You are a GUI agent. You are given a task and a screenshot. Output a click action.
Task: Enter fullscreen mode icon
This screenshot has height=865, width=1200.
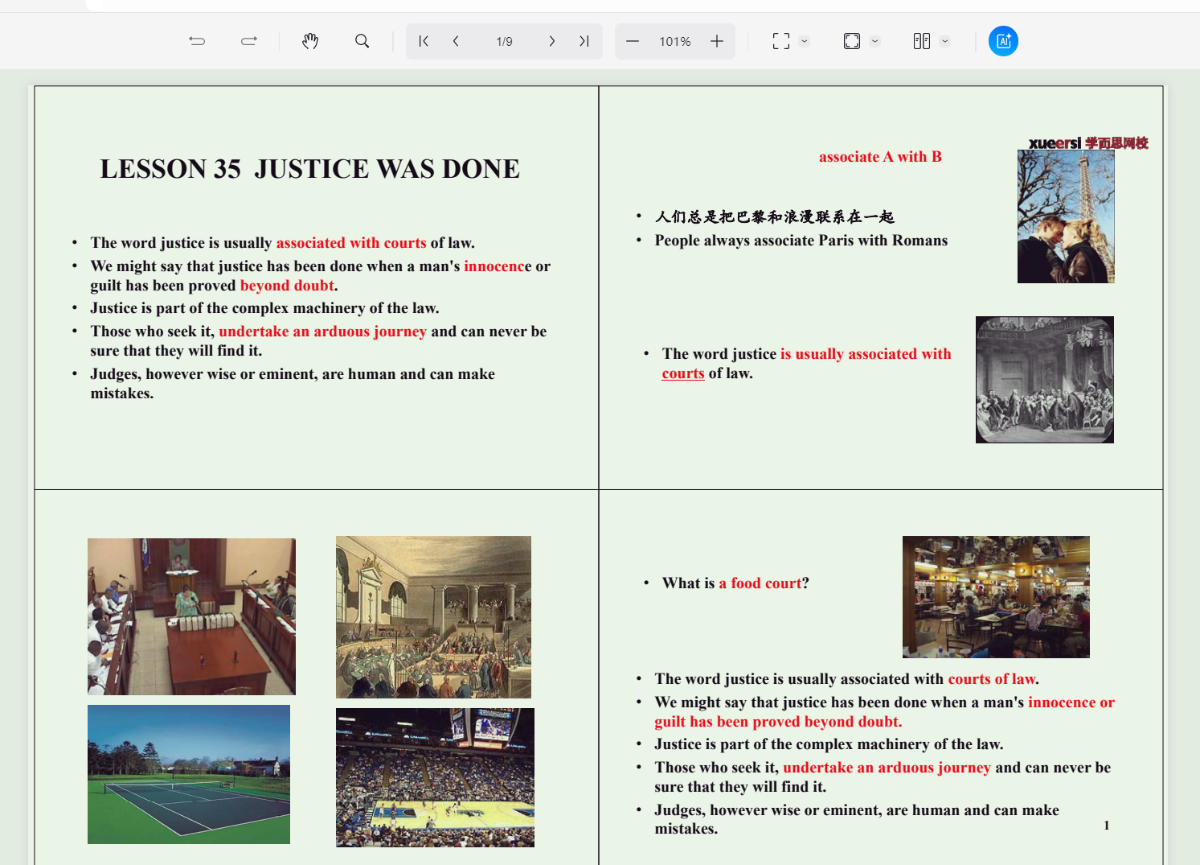tap(781, 41)
